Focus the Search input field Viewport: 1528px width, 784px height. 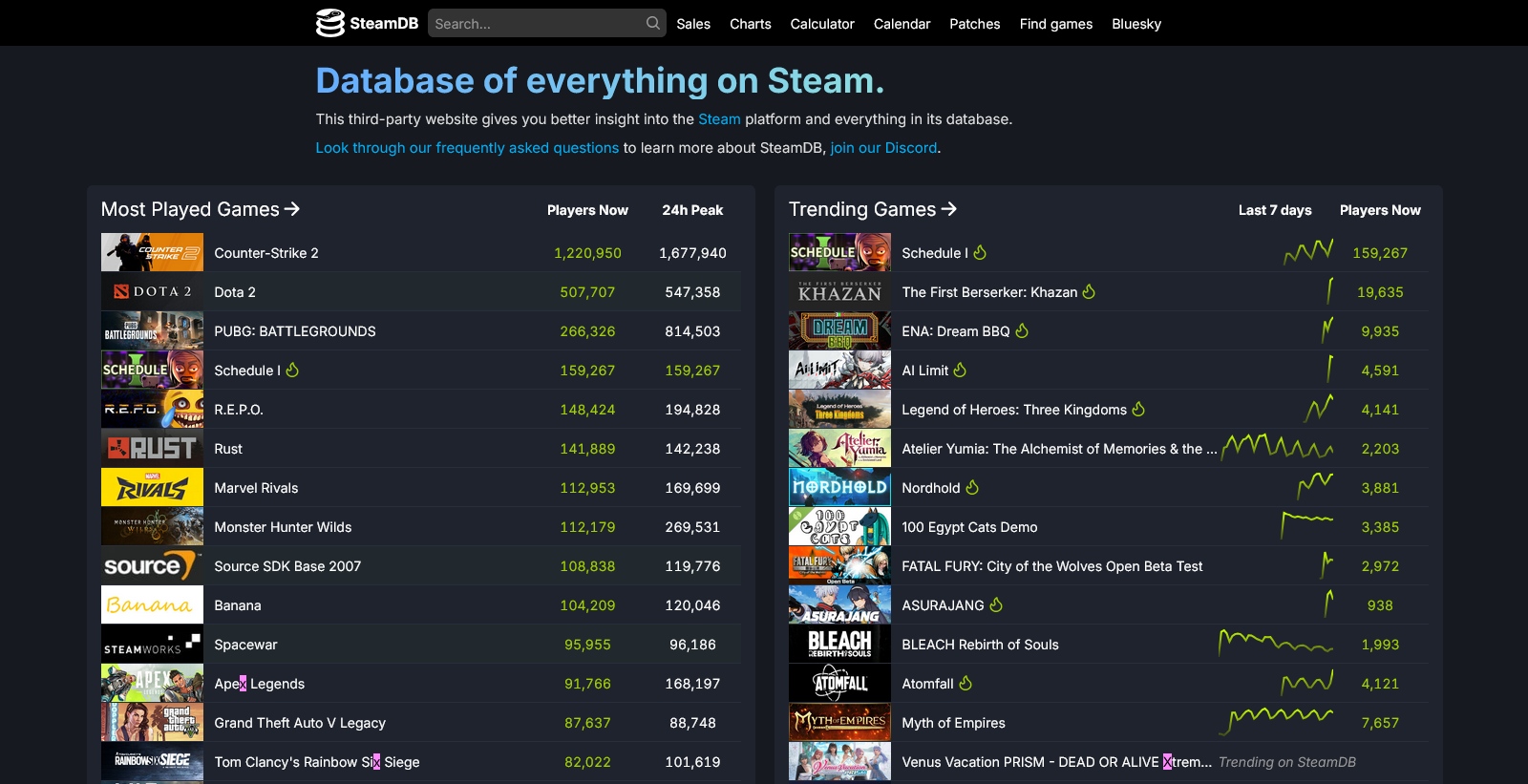pyautogui.click(x=537, y=24)
